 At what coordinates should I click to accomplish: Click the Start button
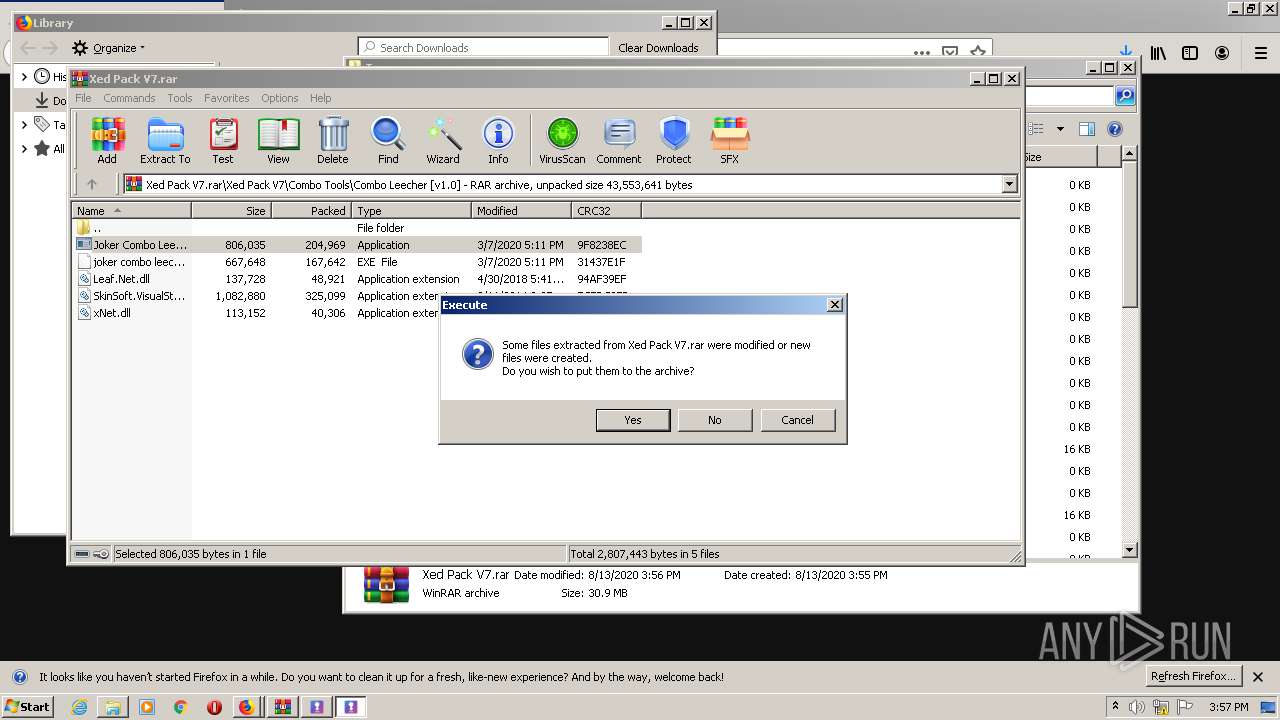[x=28, y=707]
